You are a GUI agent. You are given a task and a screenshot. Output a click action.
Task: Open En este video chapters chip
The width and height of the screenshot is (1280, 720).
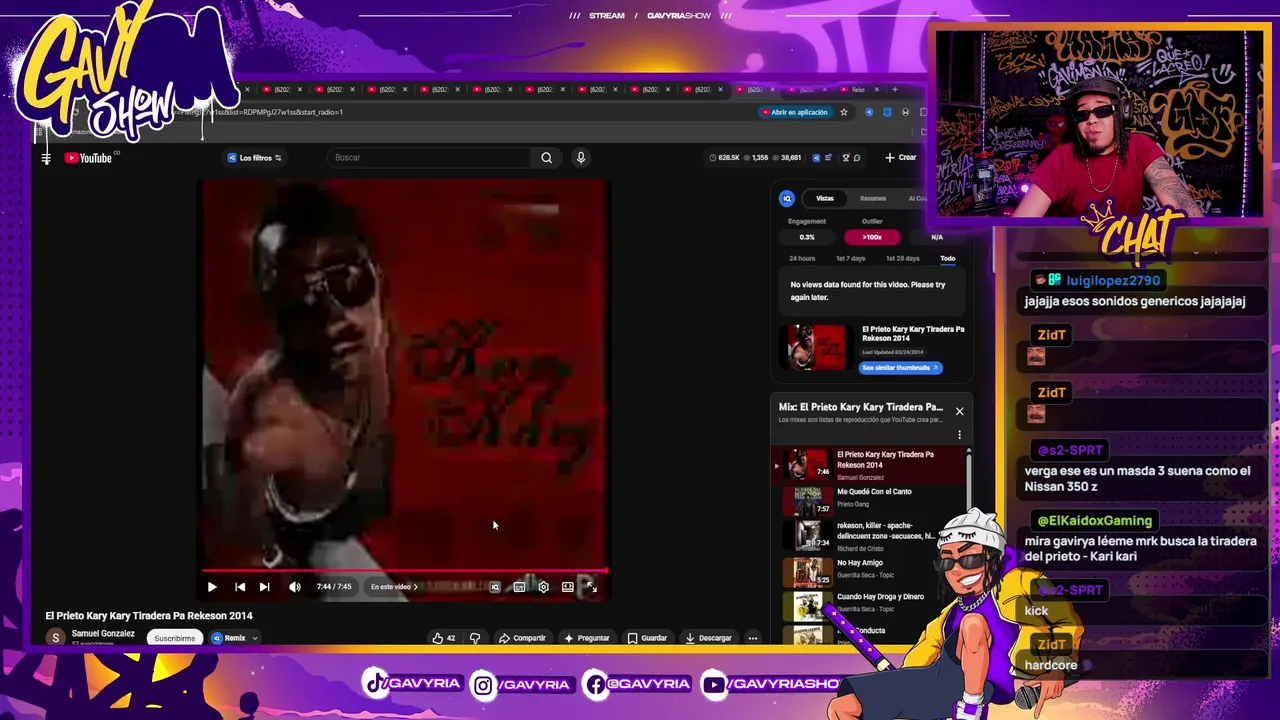pos(393,587)
